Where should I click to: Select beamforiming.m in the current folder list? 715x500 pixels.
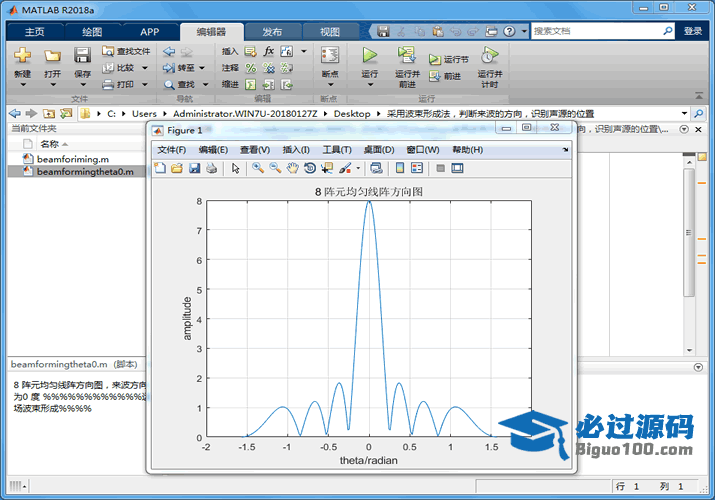72,158
